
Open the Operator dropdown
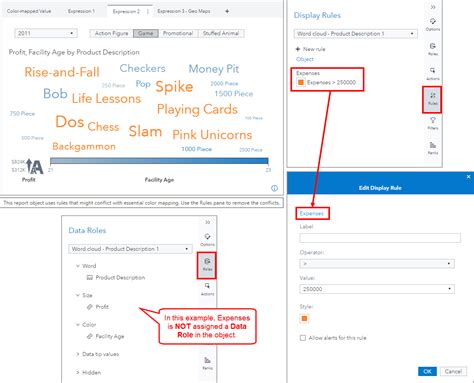377,264
